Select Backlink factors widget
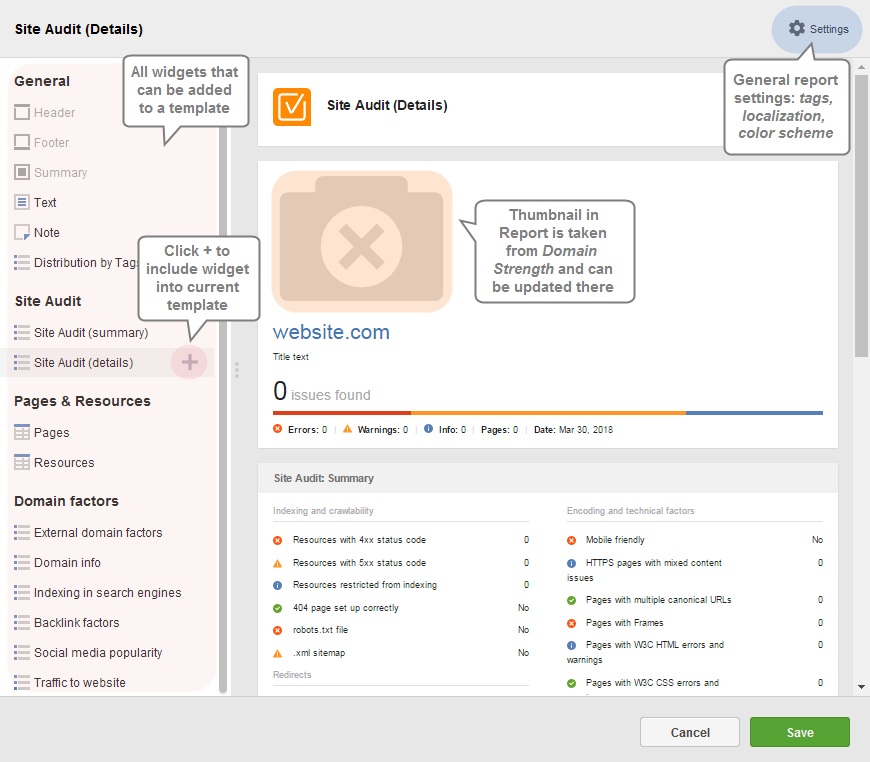The width and height of the screenshot is (870, 762). click(67, 623)
